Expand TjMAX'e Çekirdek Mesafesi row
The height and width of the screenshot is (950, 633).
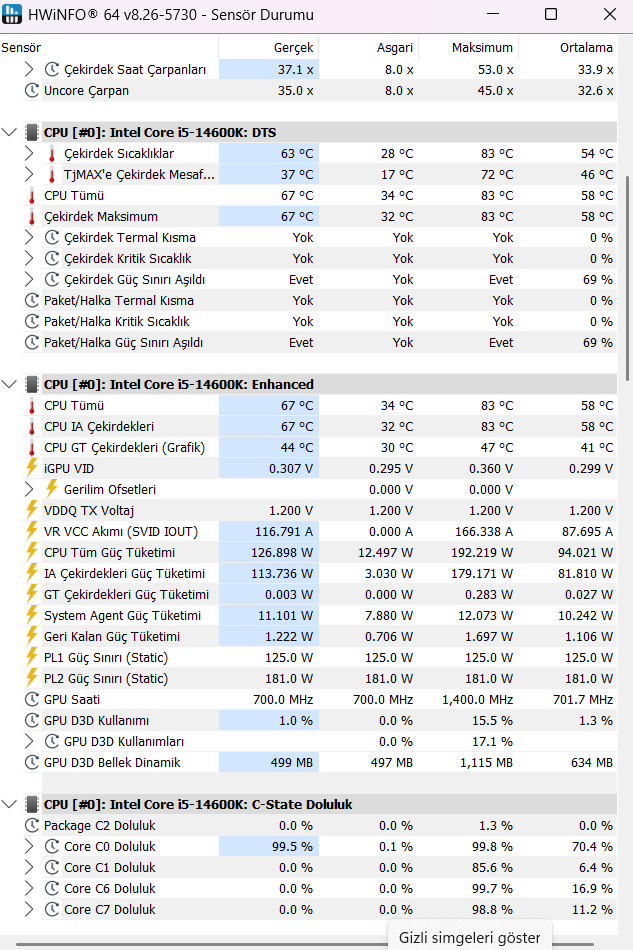pos(29,174)
